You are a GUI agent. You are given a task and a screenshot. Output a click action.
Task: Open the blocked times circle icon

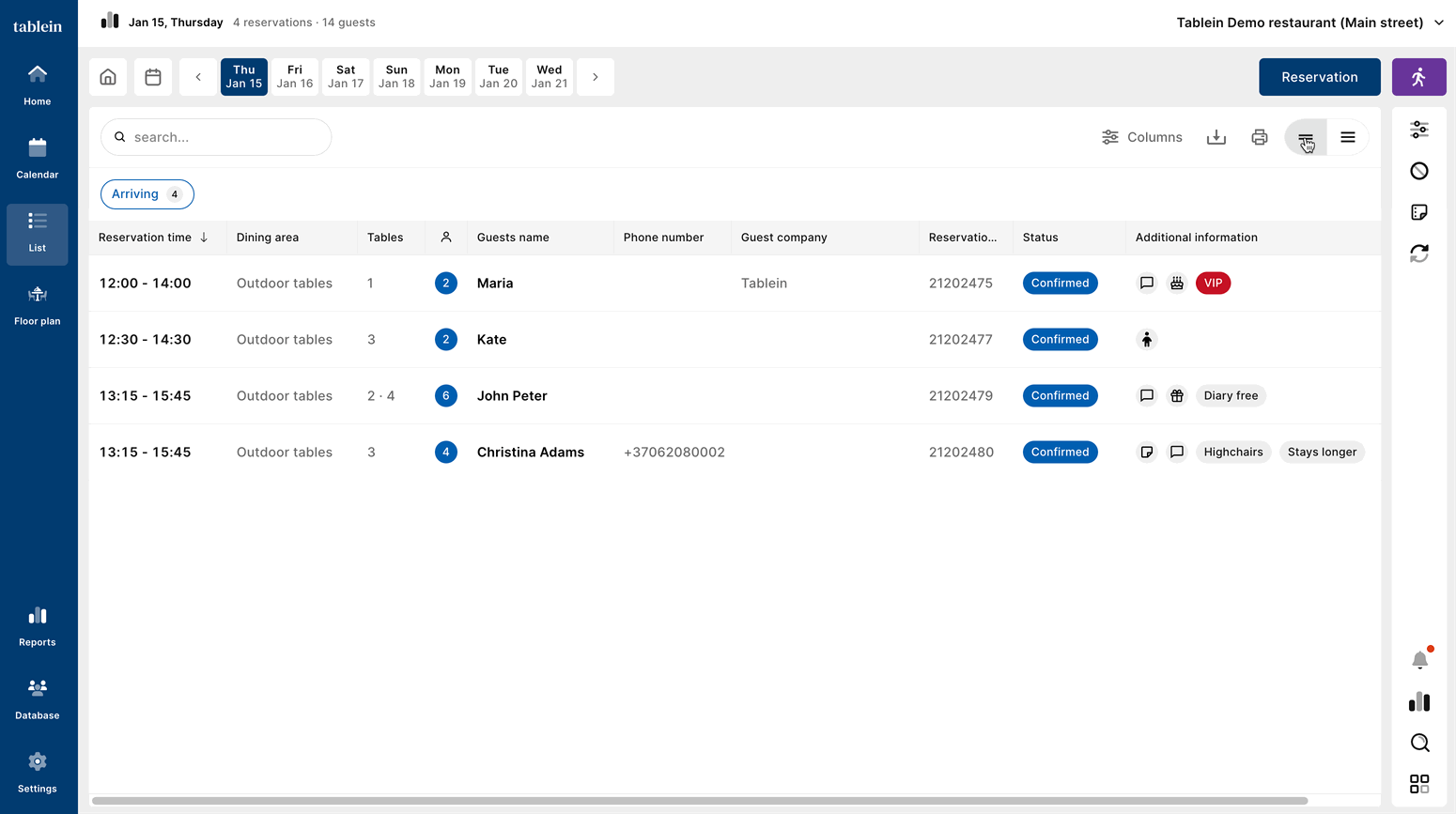click(1419, 171)
